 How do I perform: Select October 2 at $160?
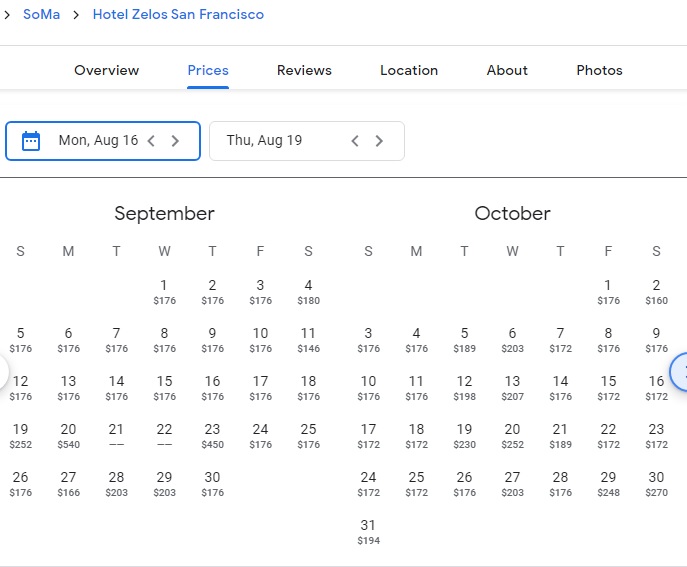pyautogui.click(x=656, y=291)
